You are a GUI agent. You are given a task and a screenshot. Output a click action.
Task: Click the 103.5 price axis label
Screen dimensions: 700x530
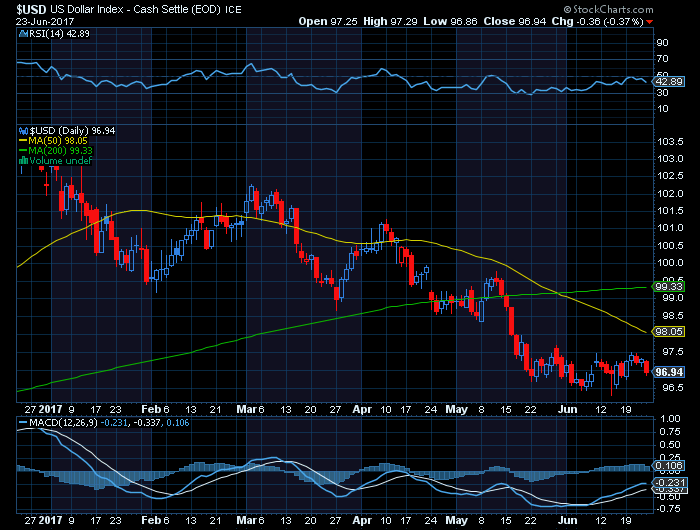(670, 142)
